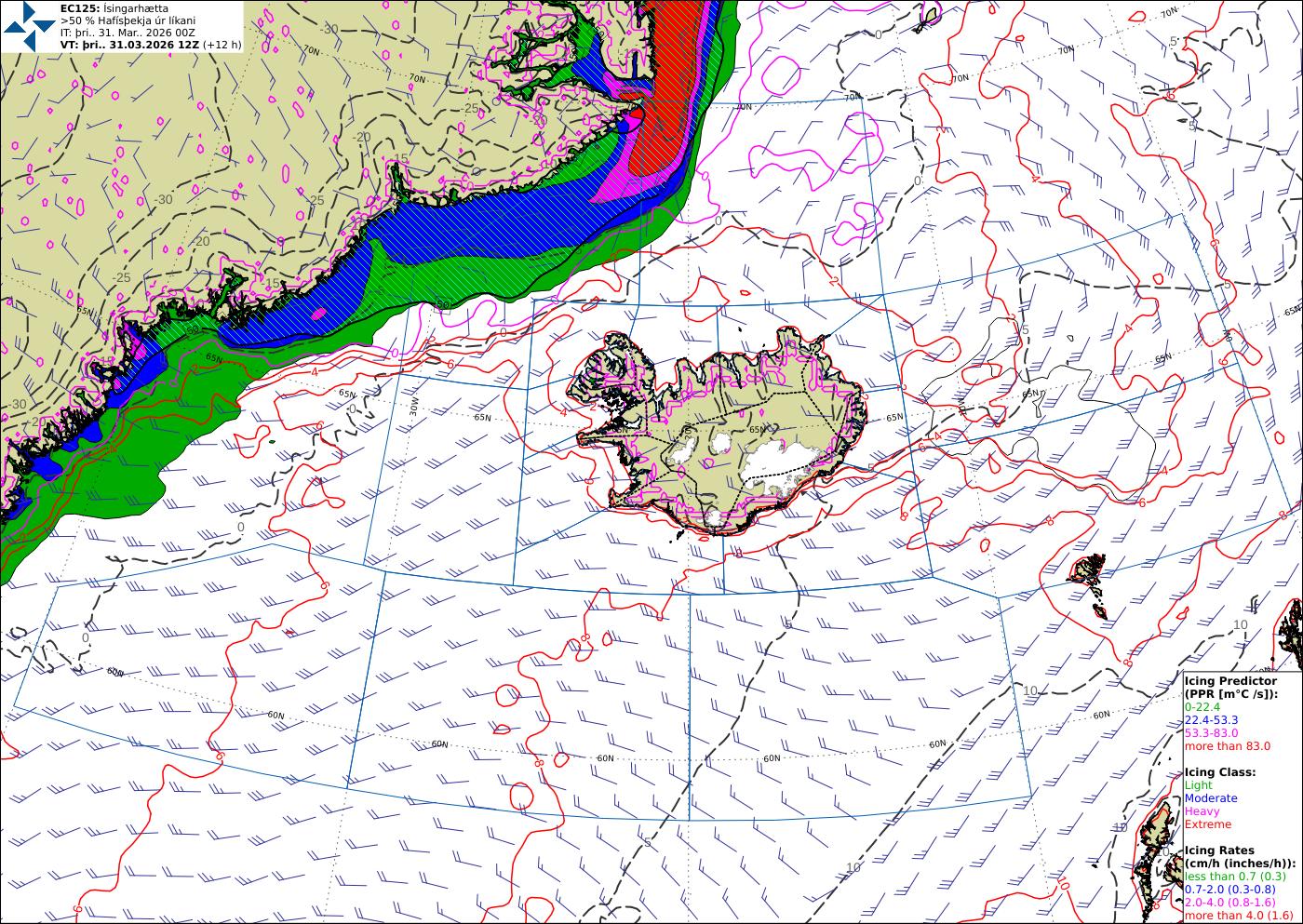Click the red 'more than 83.0' legend entry
Image resolution: width=1303 pixels, height=924 pixels.
[x=1228, y=745]
